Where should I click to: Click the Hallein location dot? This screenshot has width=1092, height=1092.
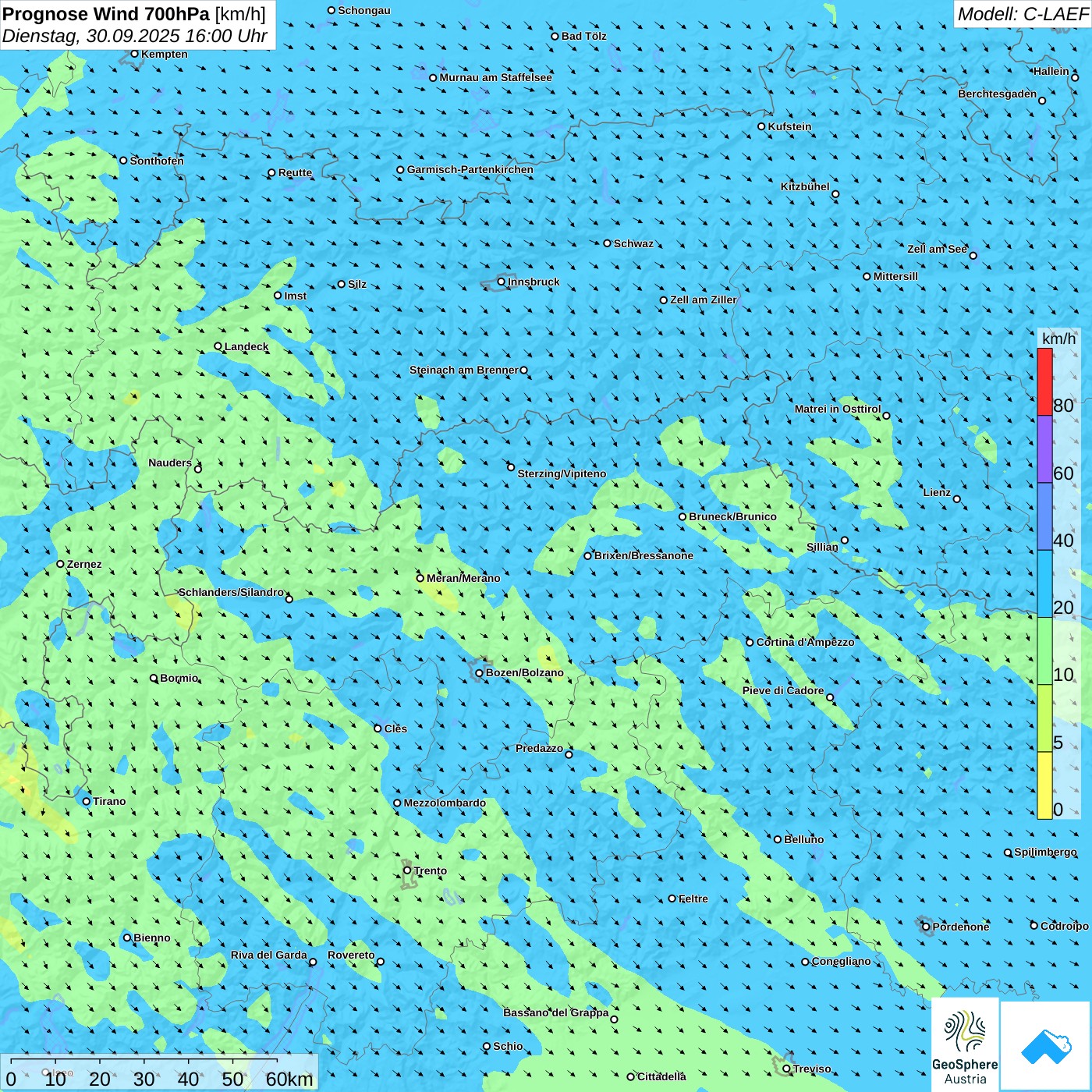[1075, 78]
